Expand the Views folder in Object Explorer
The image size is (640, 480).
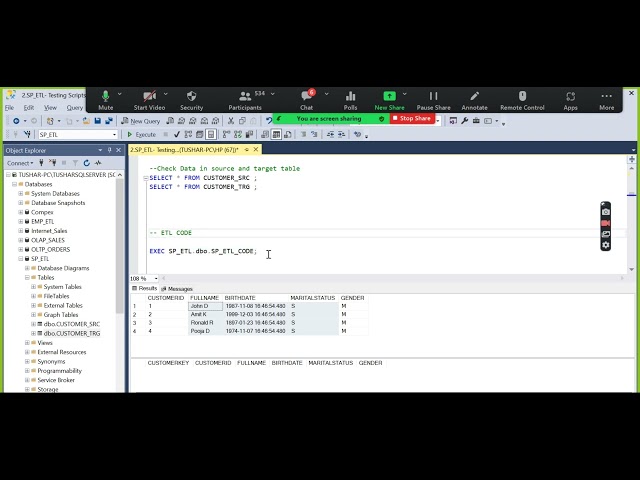click(27, 343)
